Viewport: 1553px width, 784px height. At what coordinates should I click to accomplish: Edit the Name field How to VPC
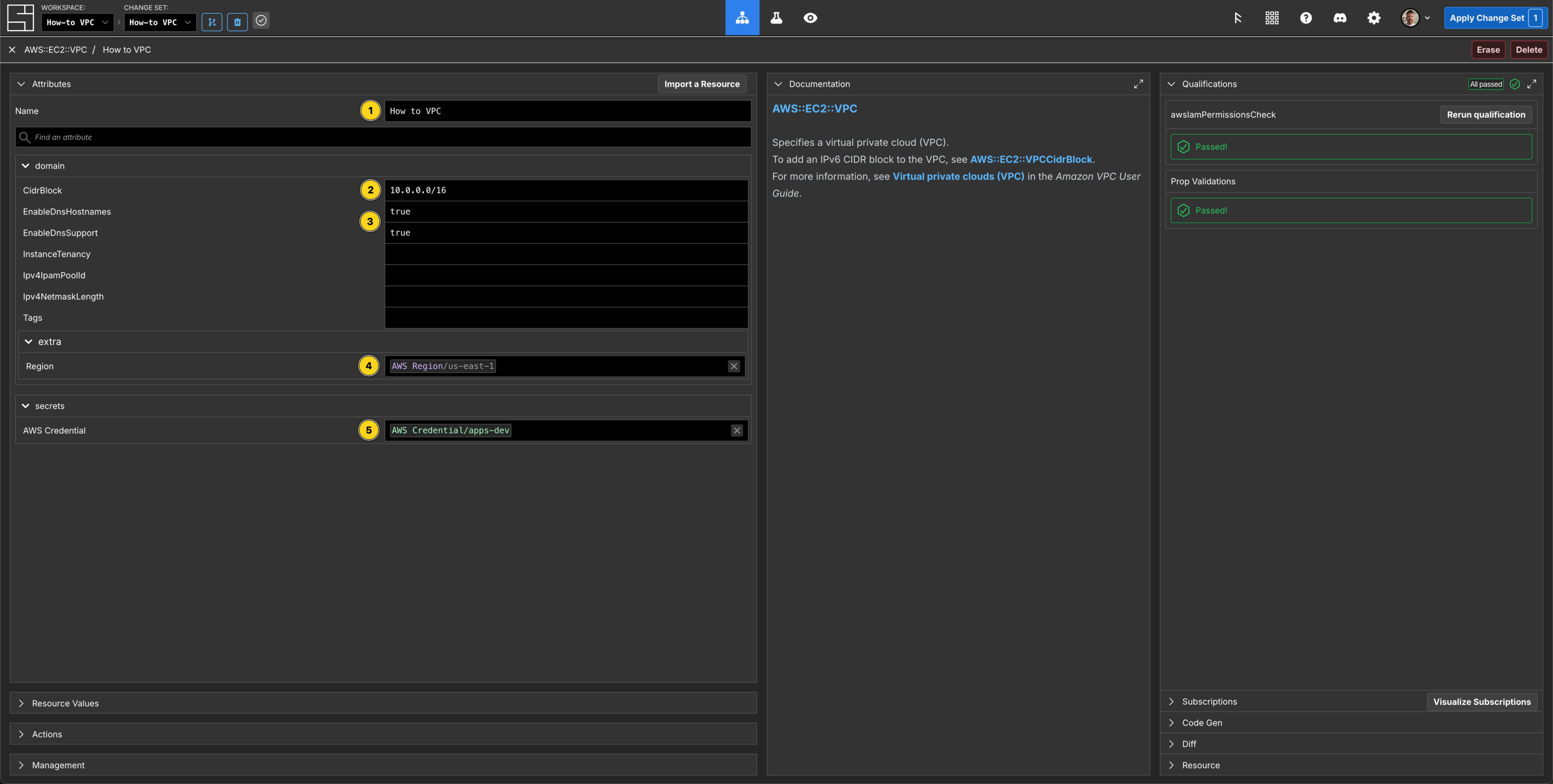(567, 111)
